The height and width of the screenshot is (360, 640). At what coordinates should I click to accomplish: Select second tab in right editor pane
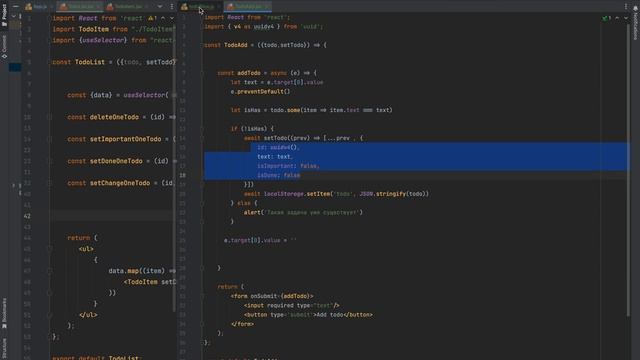click(x=248, y=7)
